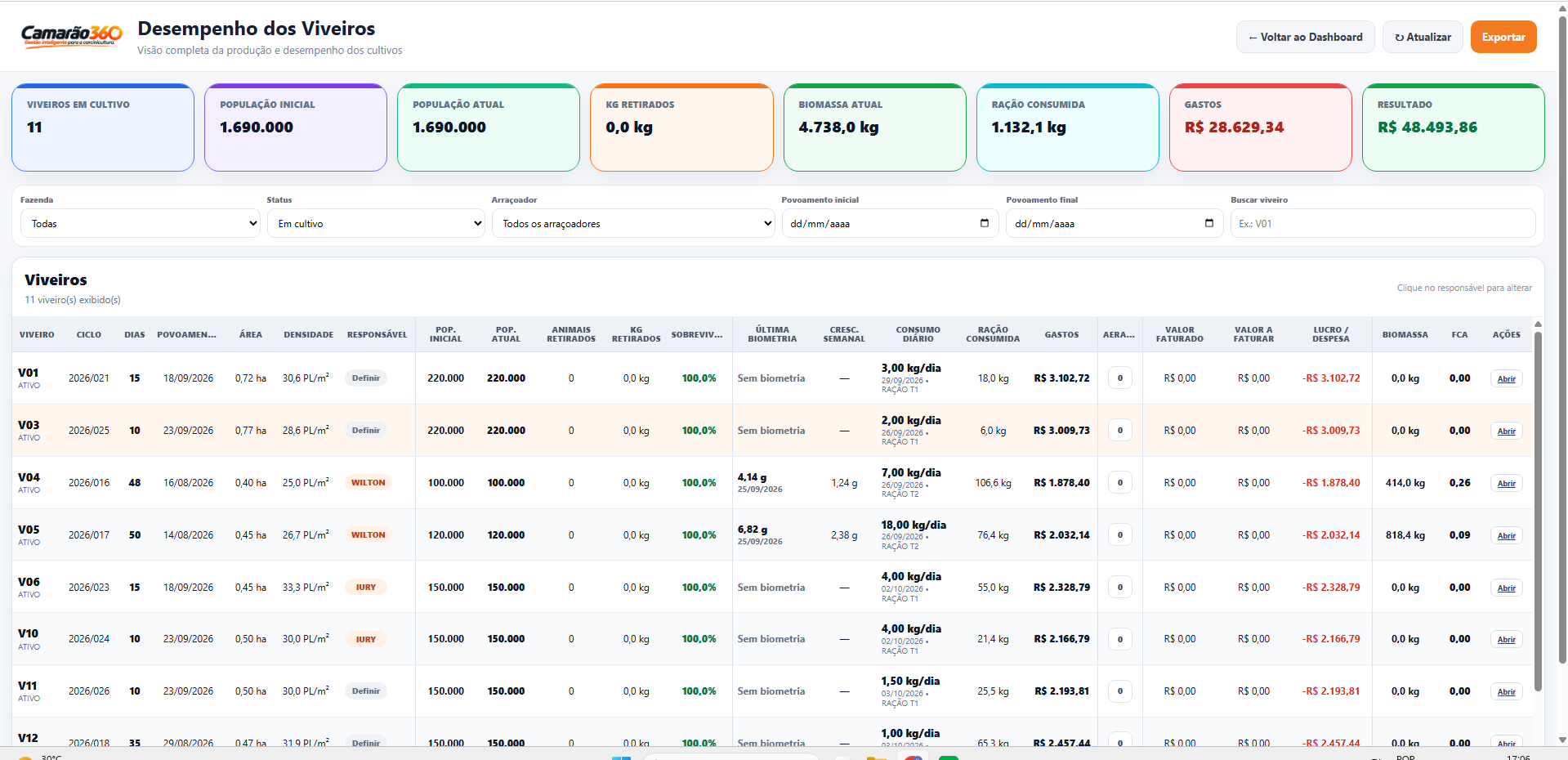The height and width of the screenshot is (760, 1568).
Task: Expand the Fazenda dropdown
Action: 140,223
